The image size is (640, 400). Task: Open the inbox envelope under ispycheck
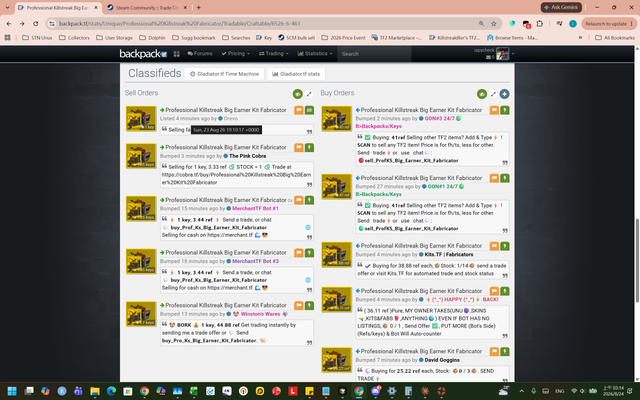(x=488, y=58)
